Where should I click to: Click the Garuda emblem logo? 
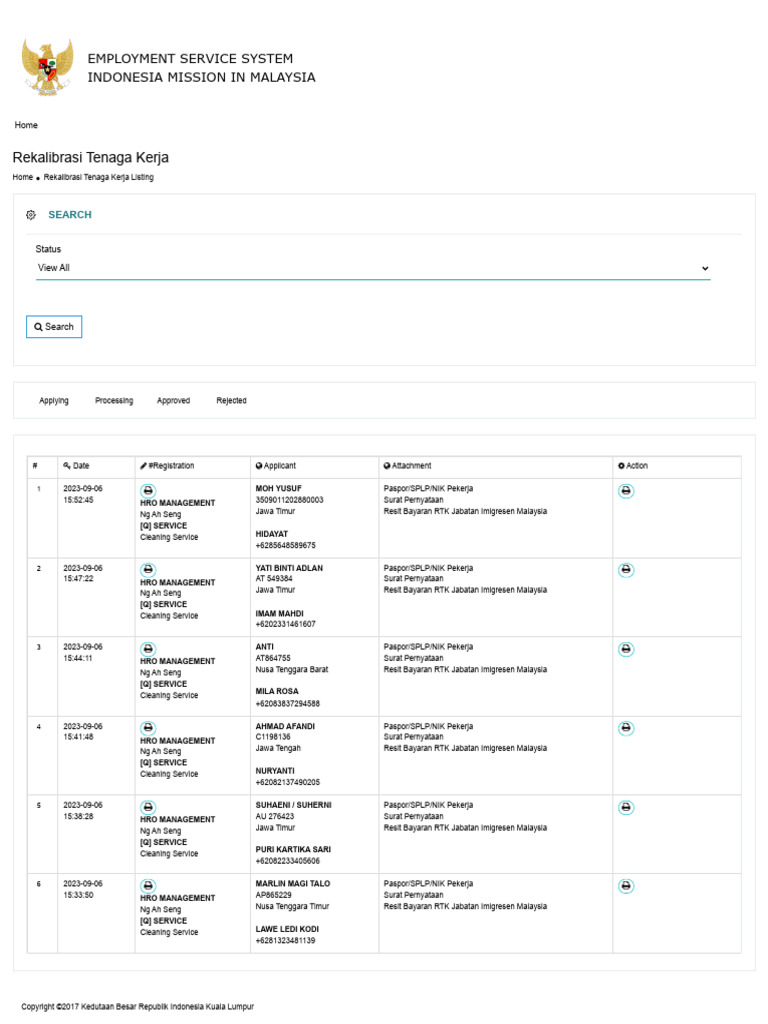[x=47, y=67]
